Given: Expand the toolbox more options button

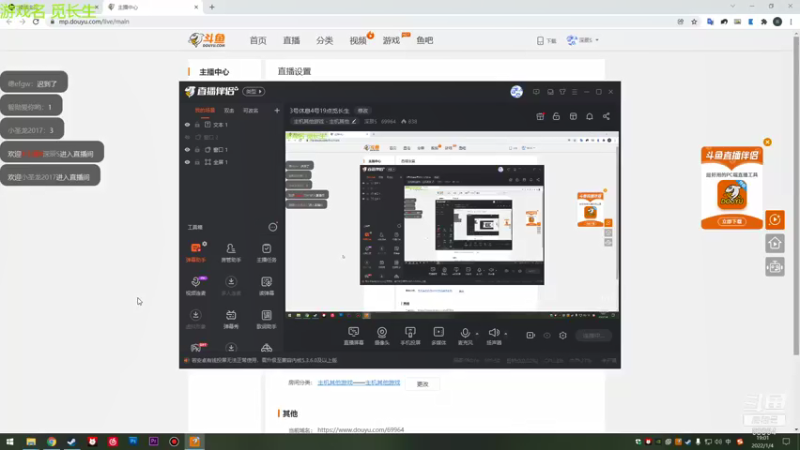Looking at the screenshot, I should coord(273,227).
